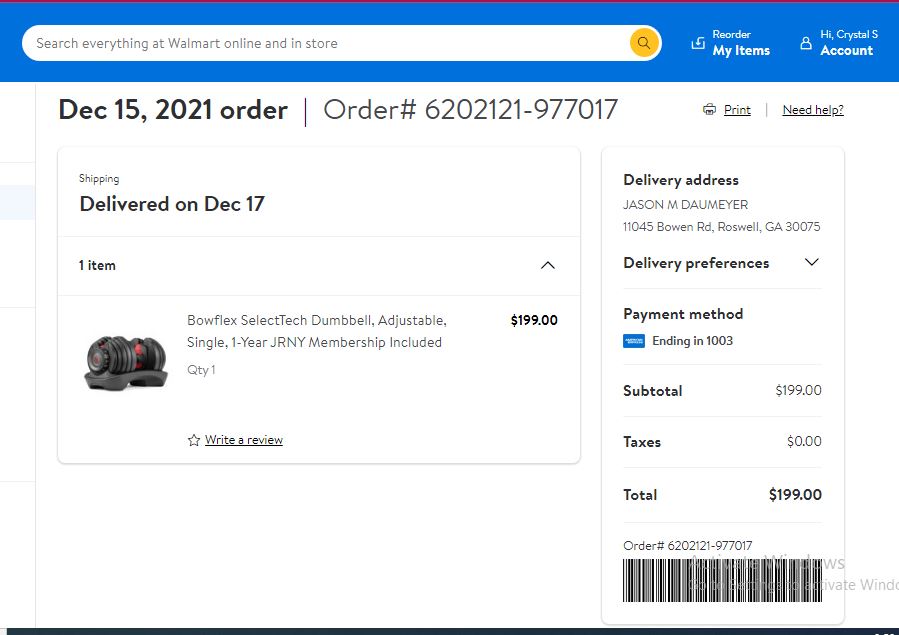Open the Bowflex SelectTech Dumbbell product title

coord(316,331)
